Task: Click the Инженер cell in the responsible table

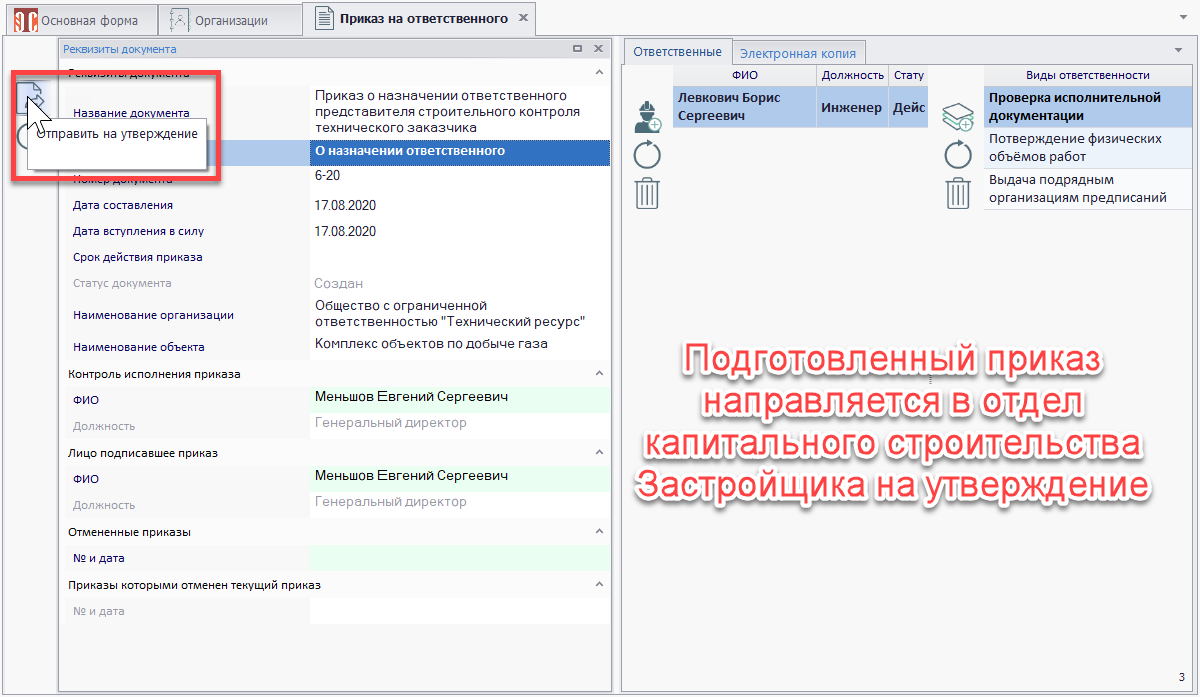Action: (852, 107)
